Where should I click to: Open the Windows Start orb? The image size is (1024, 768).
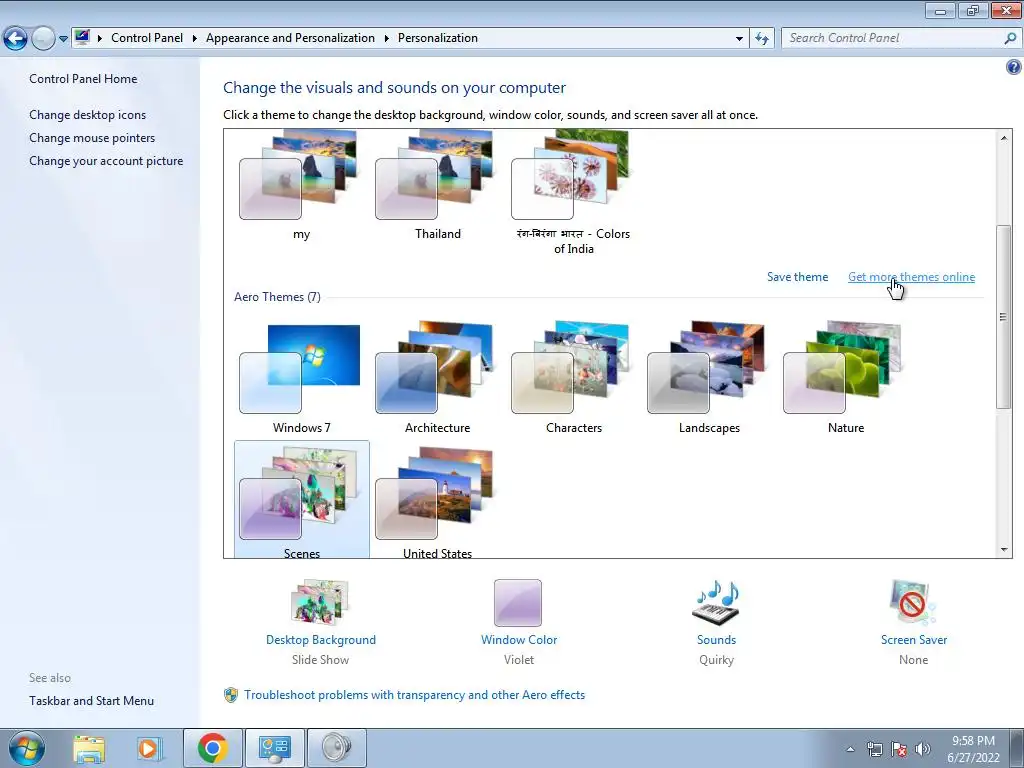click(x=27, y=748)
